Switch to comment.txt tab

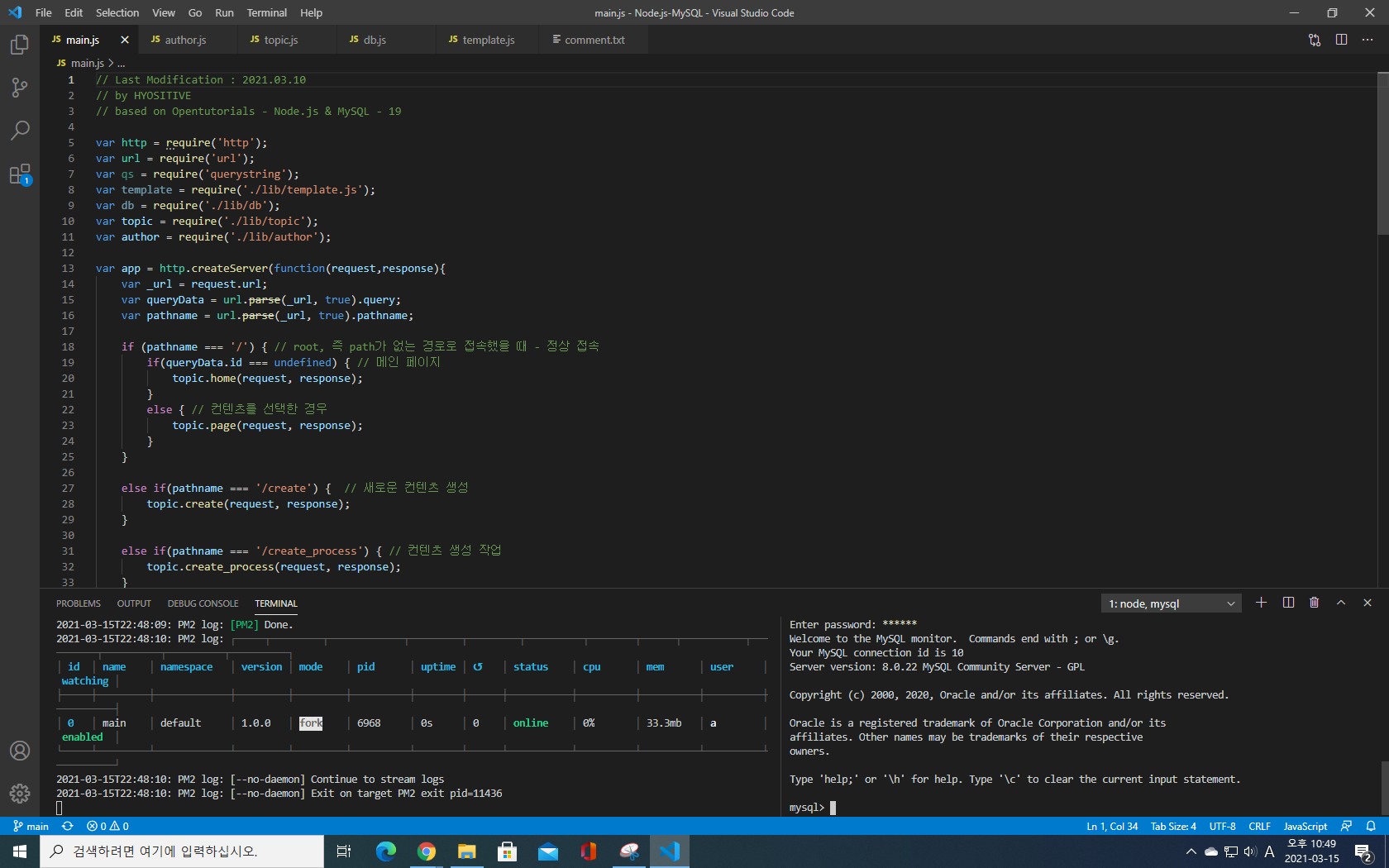click(x=594, y=40)
